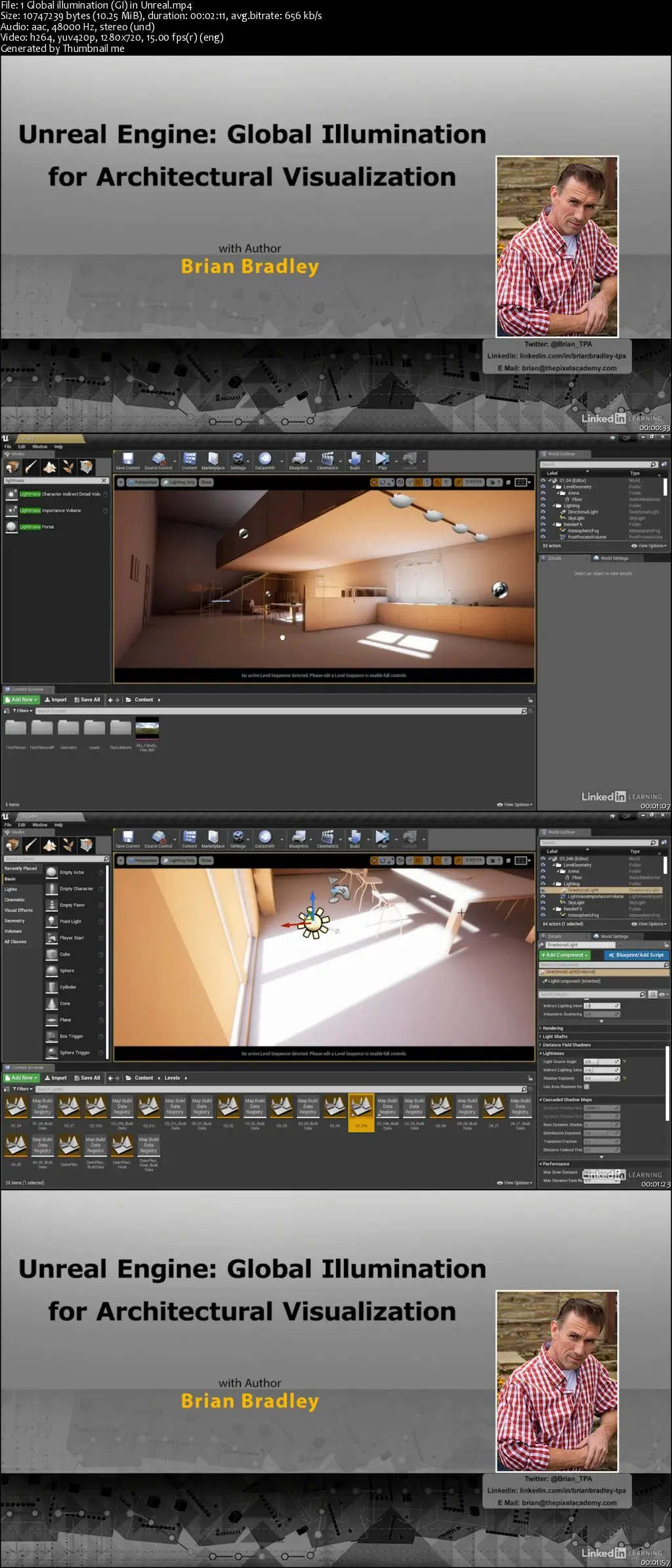
Task: Toggle visibility of DirectionalLight in the 00:01:07 outliner
Action: coord(543,512)
